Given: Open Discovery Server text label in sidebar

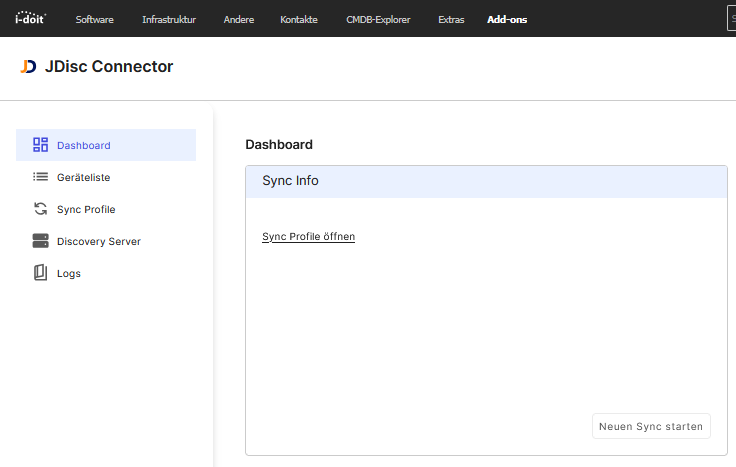Looking at the screenshot, I should click(99, 241).
